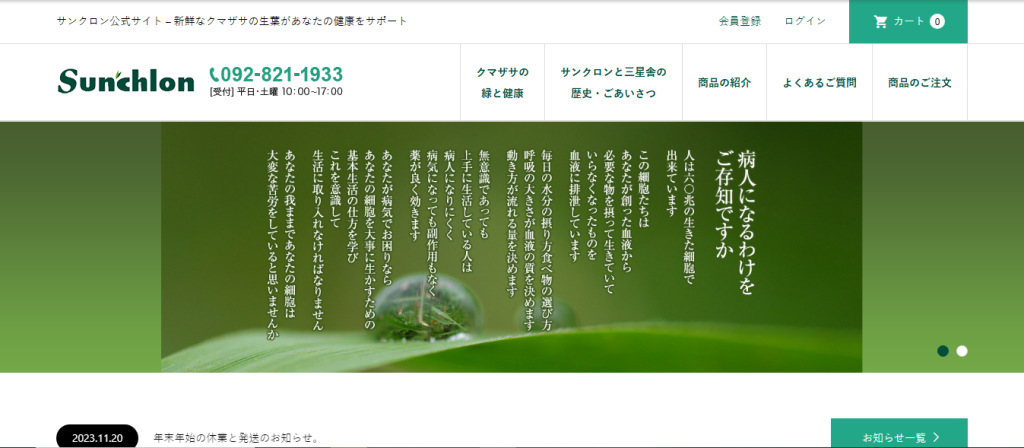Click the 会員登録 link

click(739, 21)
